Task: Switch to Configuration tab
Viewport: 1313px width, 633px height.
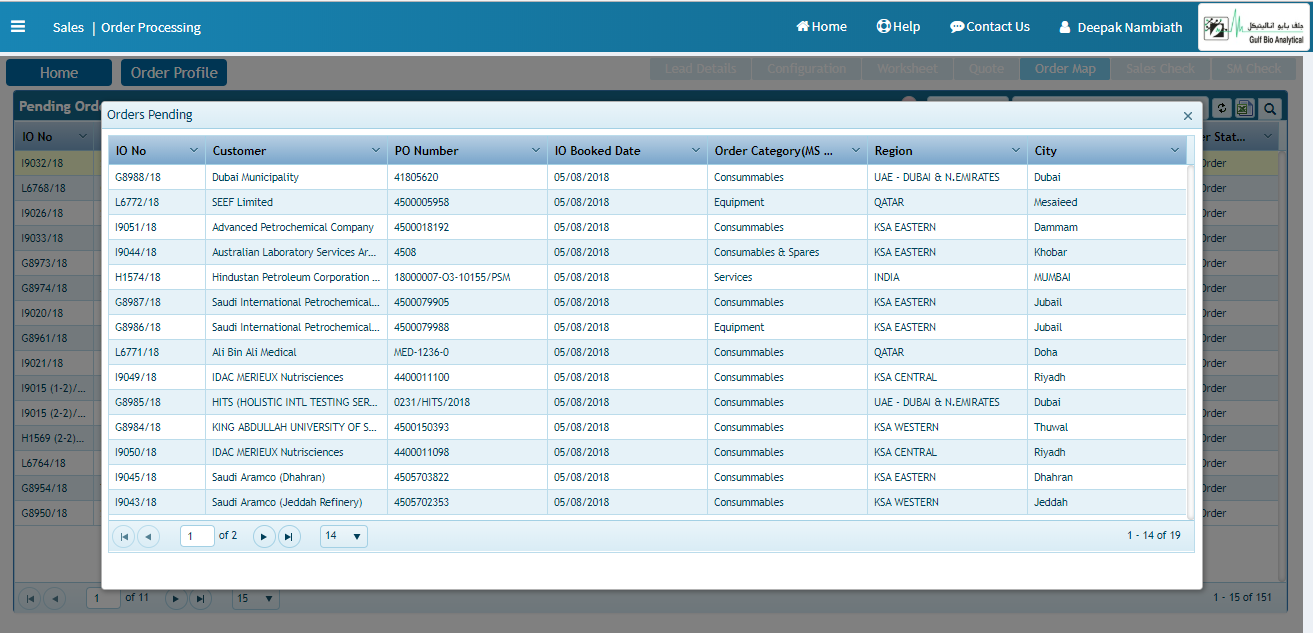Action: click(806, 69)
